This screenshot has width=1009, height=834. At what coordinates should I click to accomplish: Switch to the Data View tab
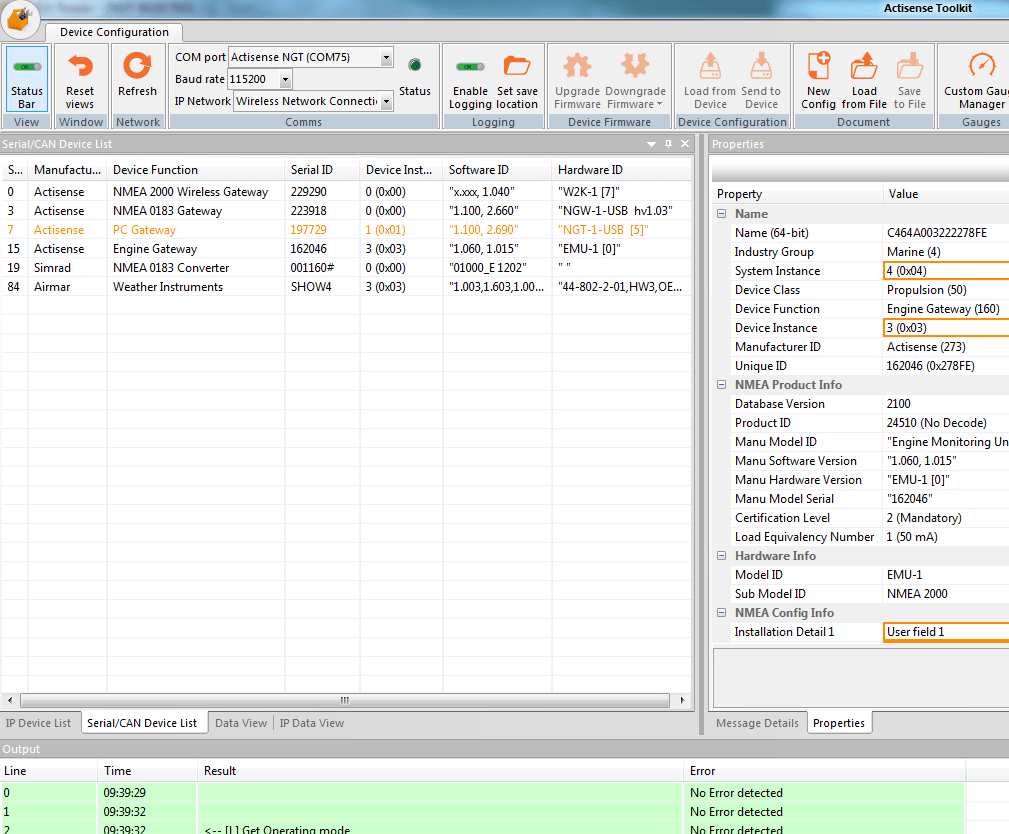point(241,723)
